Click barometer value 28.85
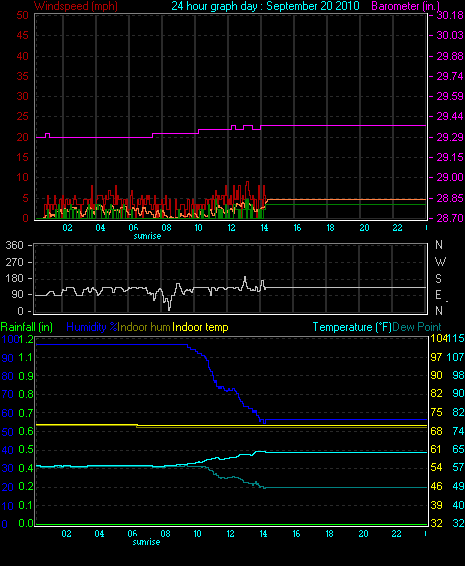 (450, 198)
